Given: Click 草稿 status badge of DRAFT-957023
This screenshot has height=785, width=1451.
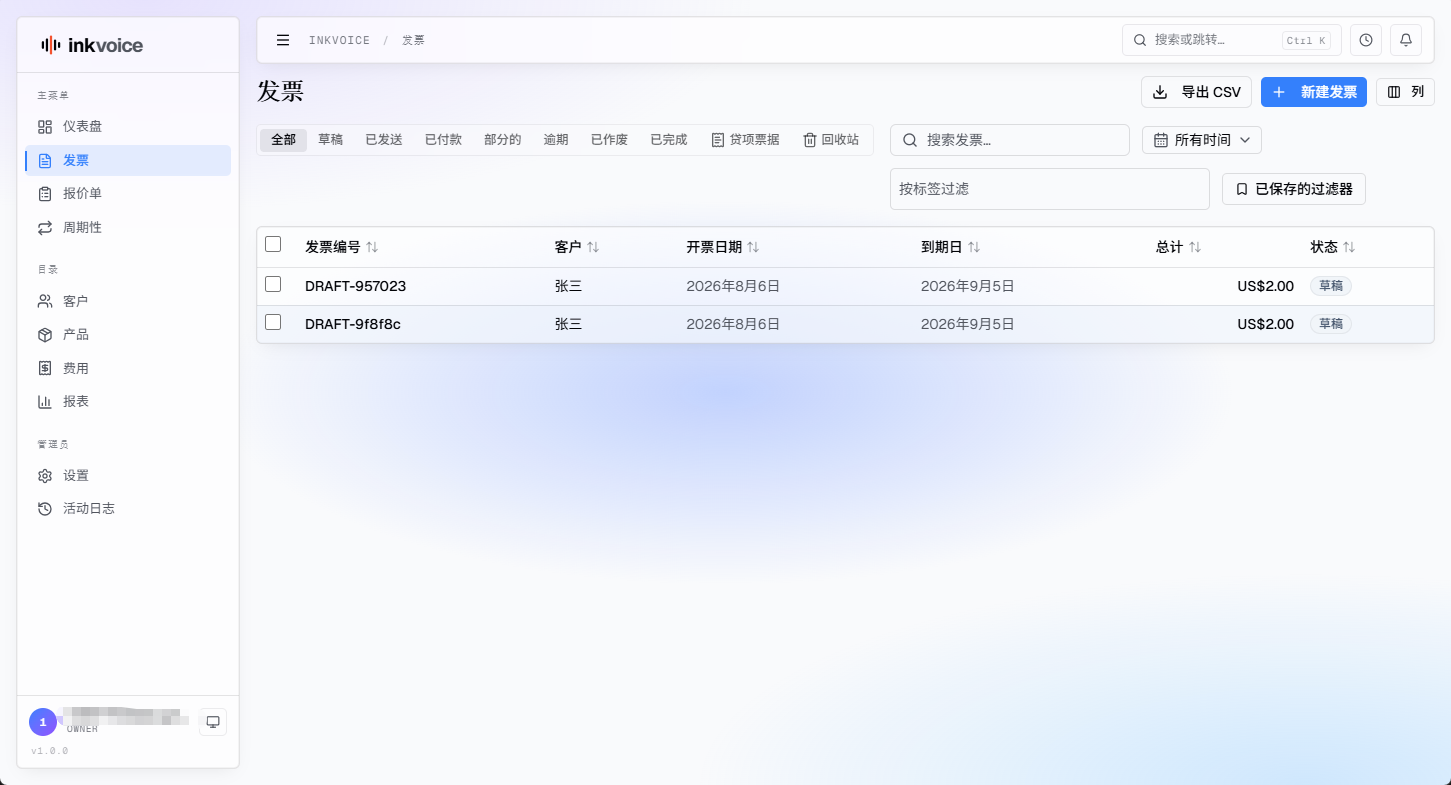Looking at the screenshot, I should point(1331,286).
